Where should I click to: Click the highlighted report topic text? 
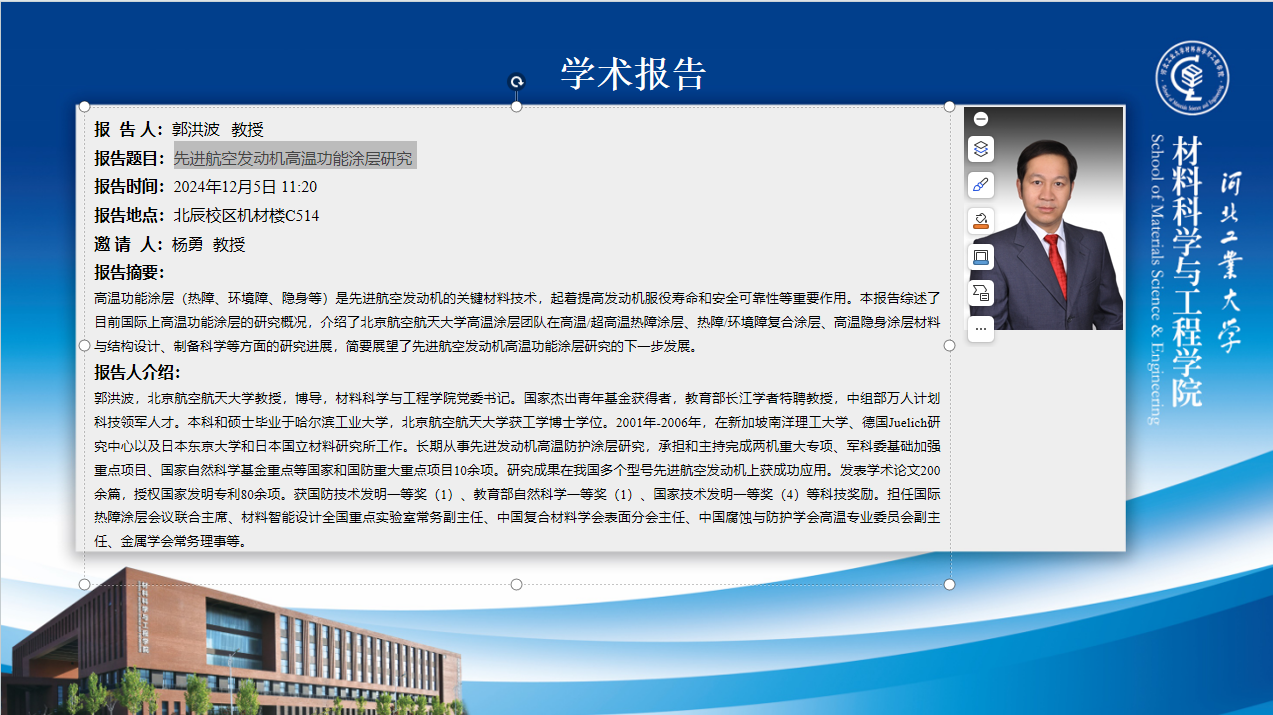click(x=293, y=158)
